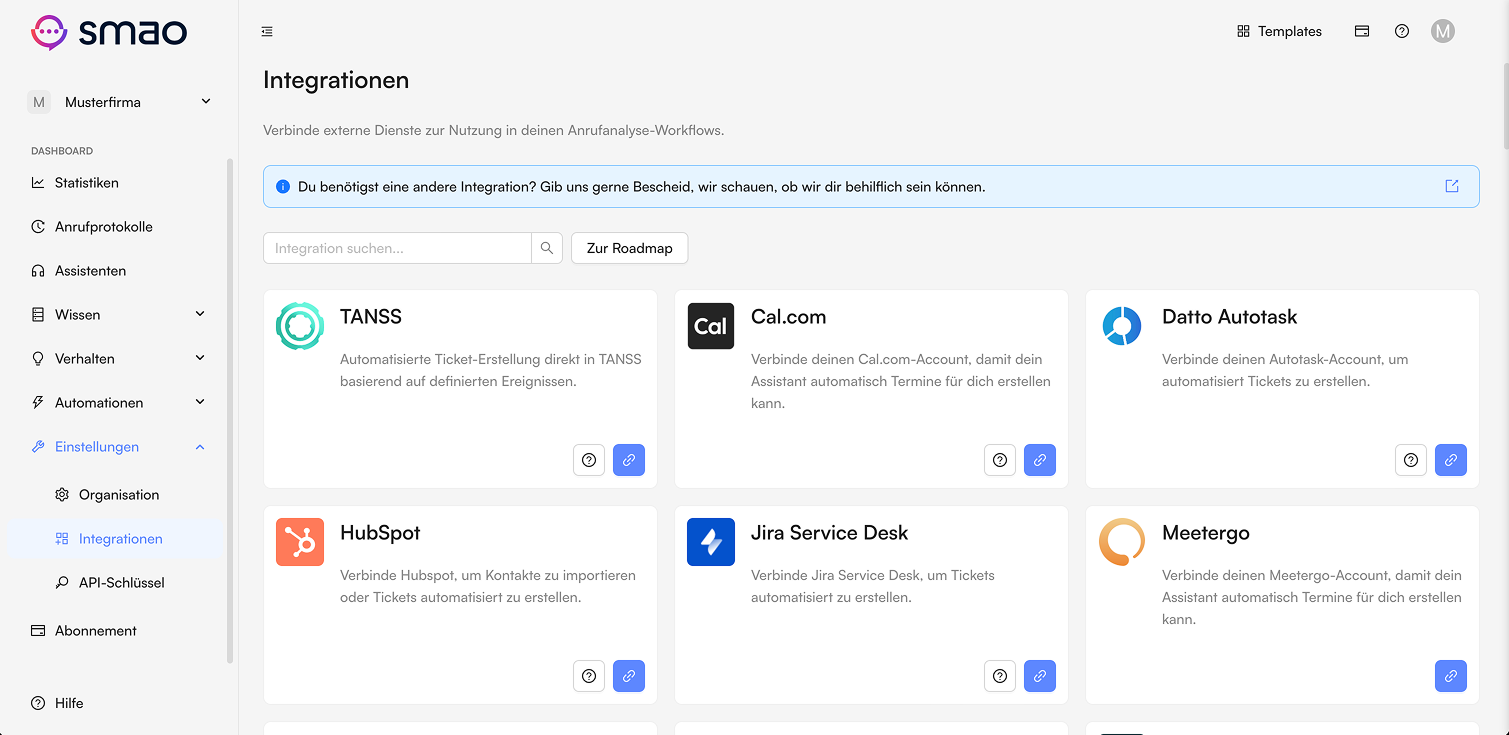Connect the HubSpot integration via link button
The height and width of the screenshot is (735, 1509).
point(629,676)
